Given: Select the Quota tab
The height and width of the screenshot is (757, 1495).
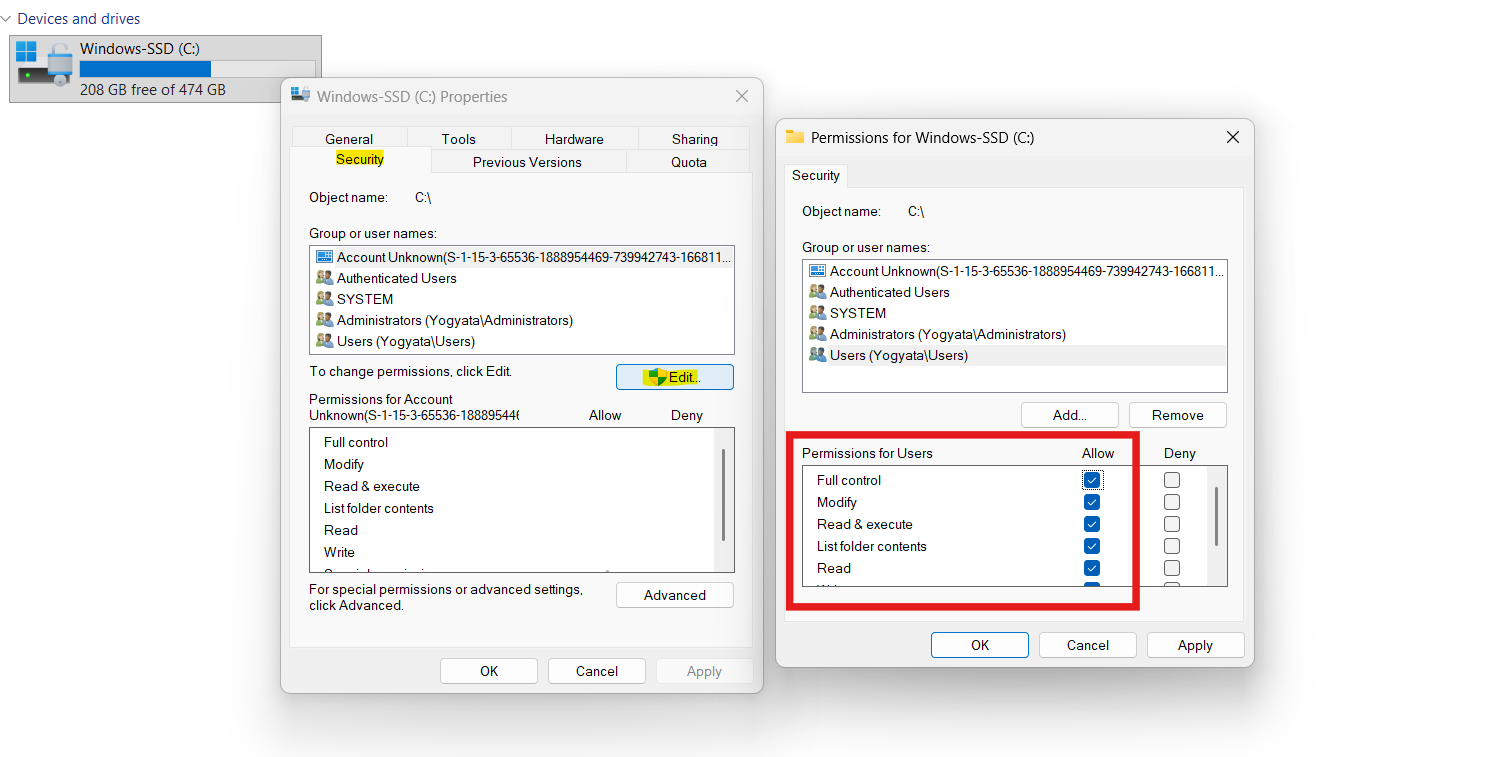Looking at the screenshot, I should tap(687, 161).
